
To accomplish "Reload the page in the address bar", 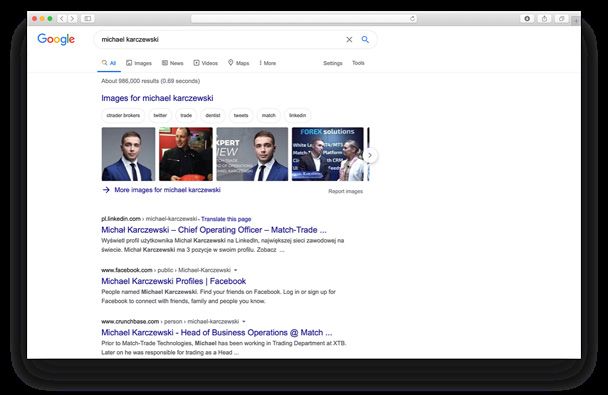I will coord(412,19).
